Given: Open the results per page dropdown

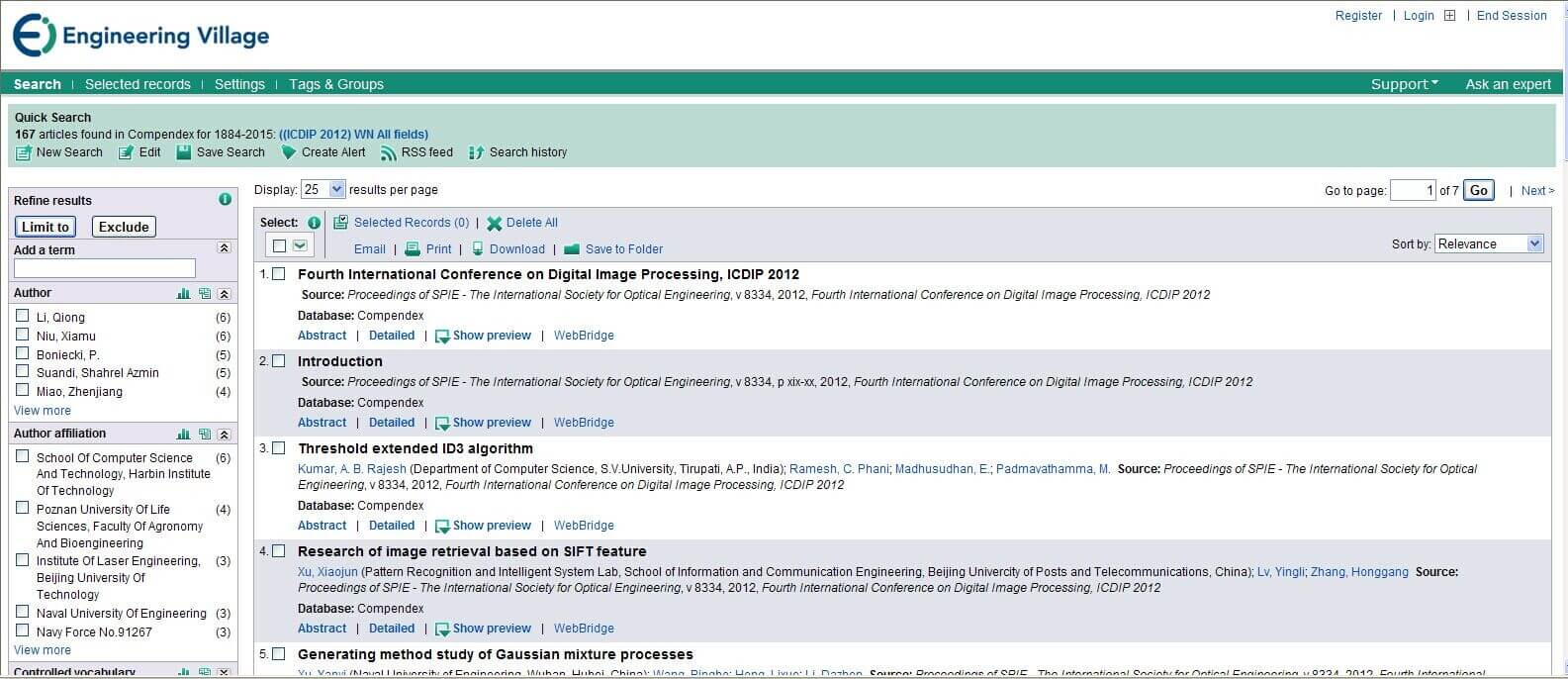Looking at the screenshot, I should point(323,189).
